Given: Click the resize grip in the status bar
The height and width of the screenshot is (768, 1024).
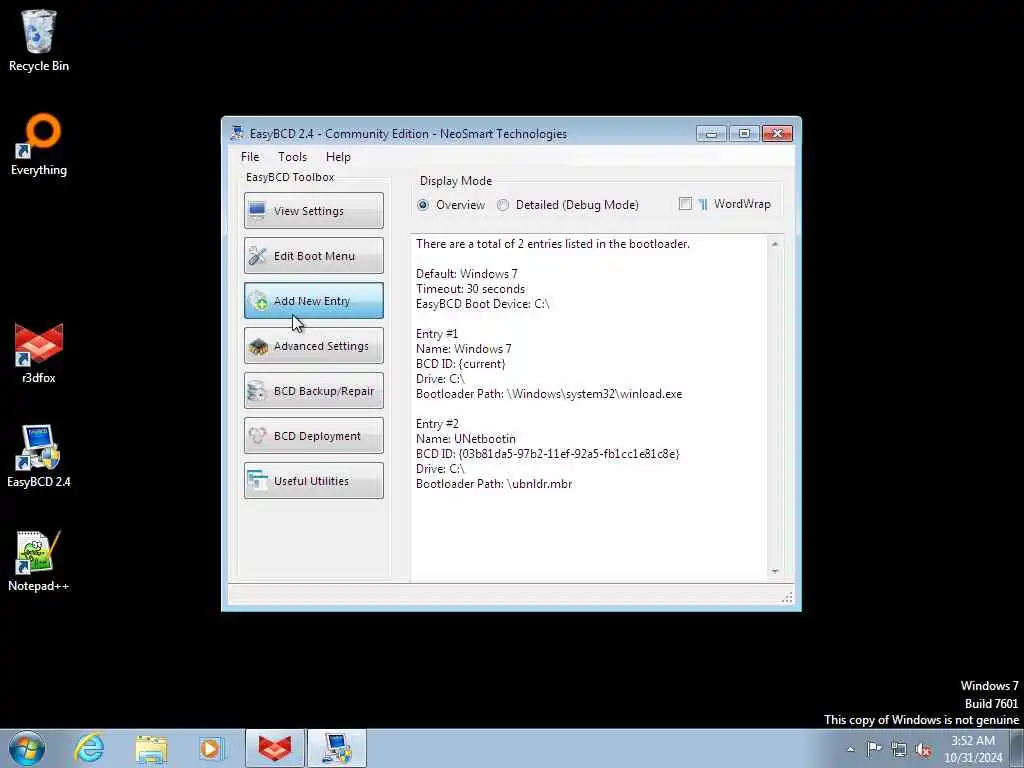Looking at the screenshot, I should pyautogui.click(x=787, y=597).
